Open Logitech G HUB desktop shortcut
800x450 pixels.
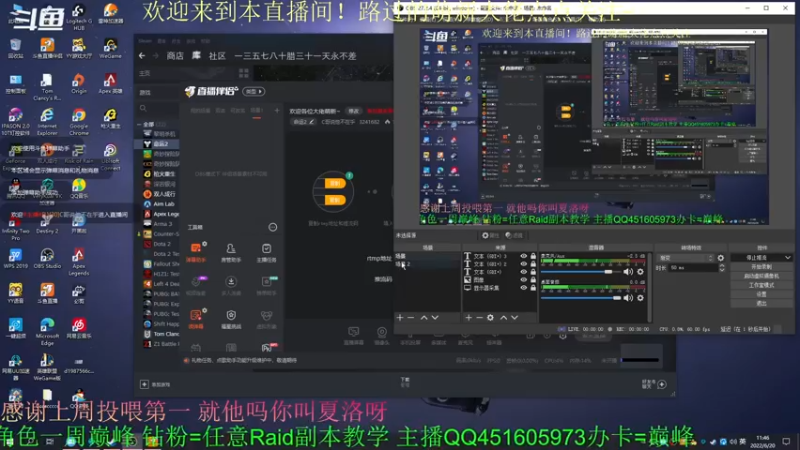(x=79, y=17)
